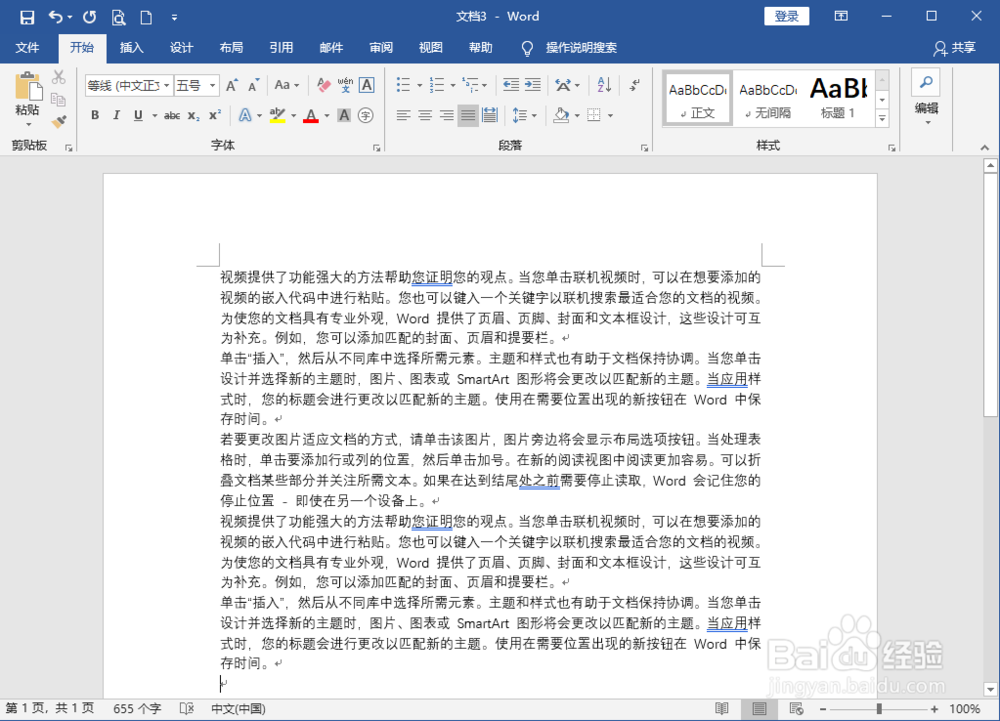Open language setting 中文(中国) in status bar

238,708
